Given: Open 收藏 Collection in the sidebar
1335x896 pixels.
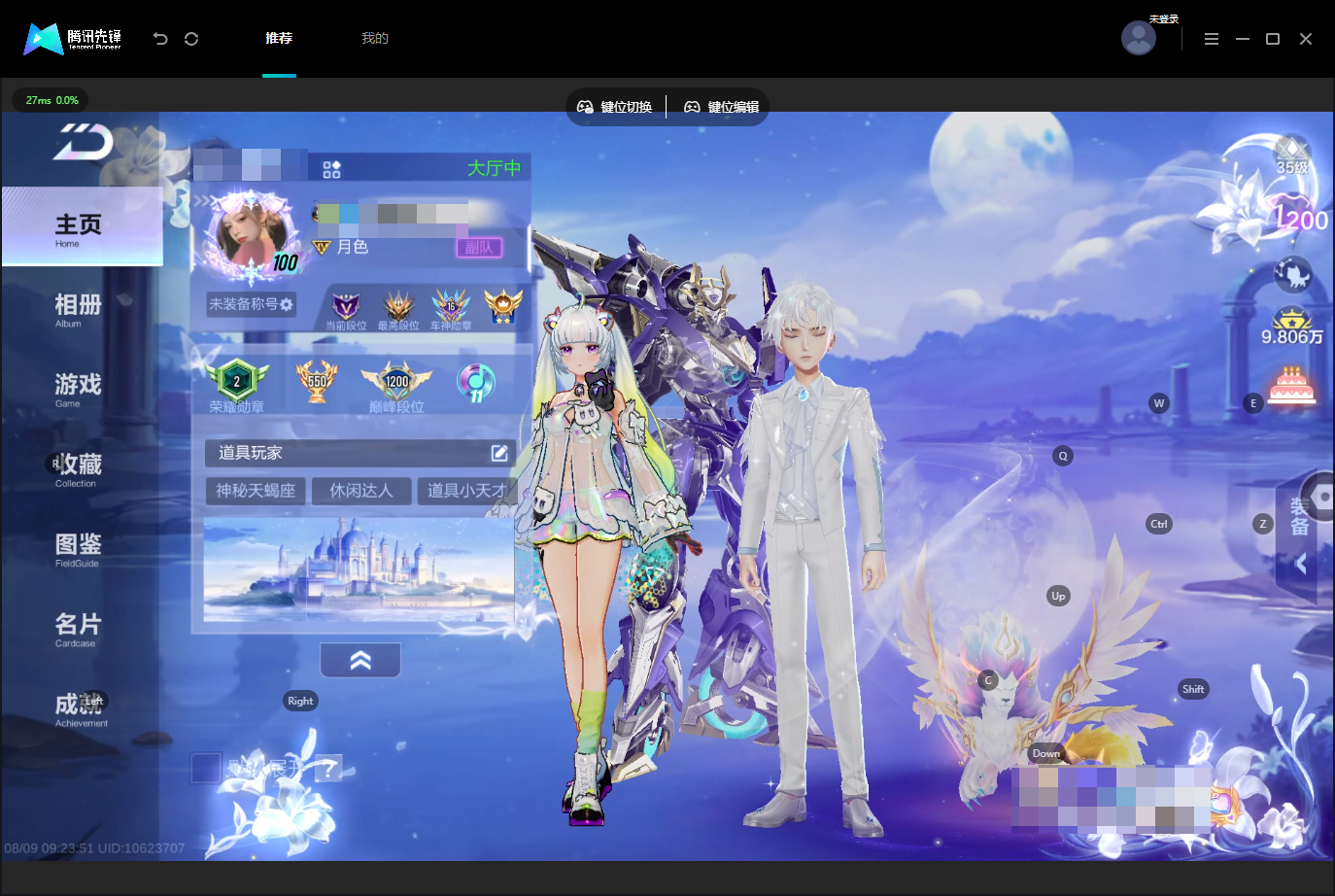Looking at the screenshot, I should 79,468.
